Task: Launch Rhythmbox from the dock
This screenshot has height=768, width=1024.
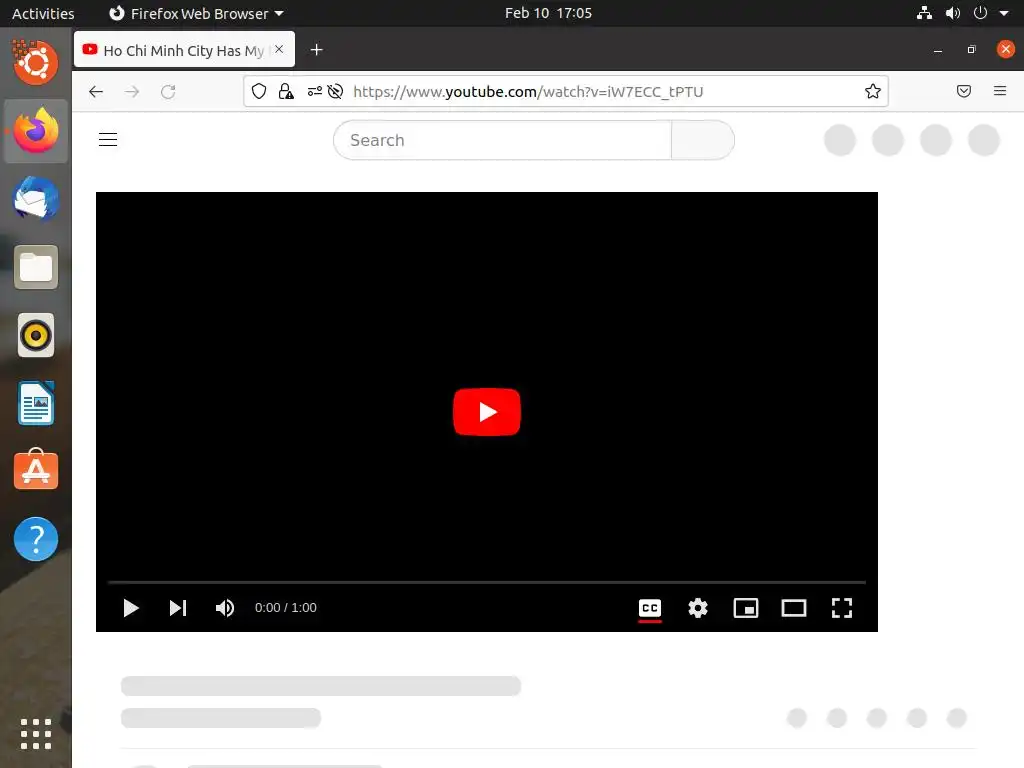Action: (x=35, y=336)
